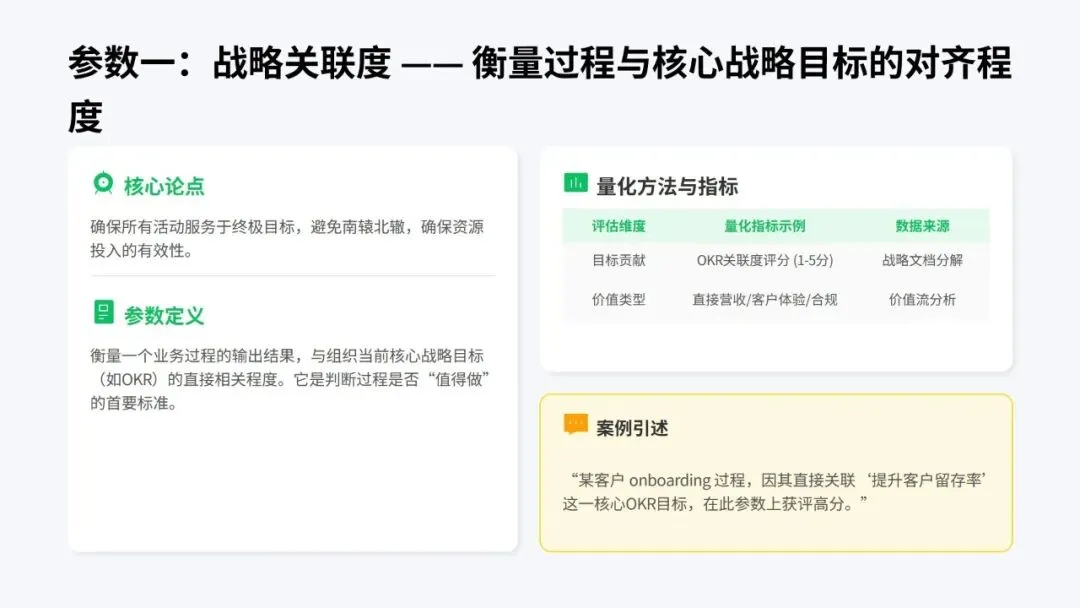Click the green target icon beside 核心论点
The width and height of the screenshot is (1080, 608).
103,184
